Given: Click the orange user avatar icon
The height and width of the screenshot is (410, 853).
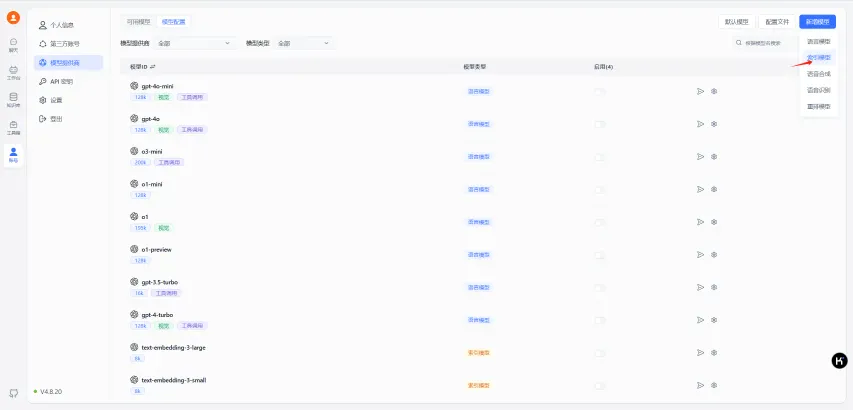Looking at the screenshot, I should [x=13, y=17].
